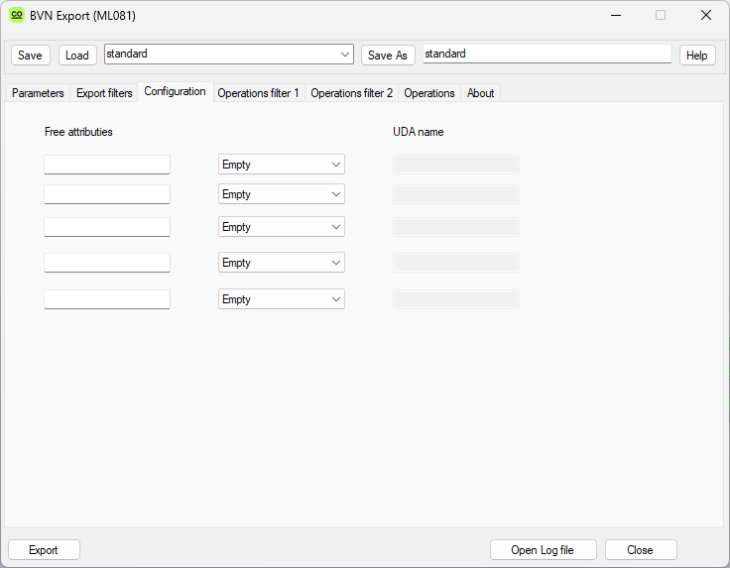Open the About tab

tap(480, 93)
